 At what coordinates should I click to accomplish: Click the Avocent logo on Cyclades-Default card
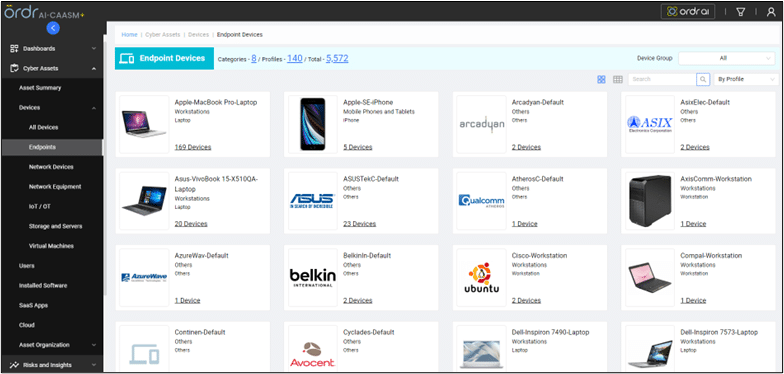click(x=312, y=354)
